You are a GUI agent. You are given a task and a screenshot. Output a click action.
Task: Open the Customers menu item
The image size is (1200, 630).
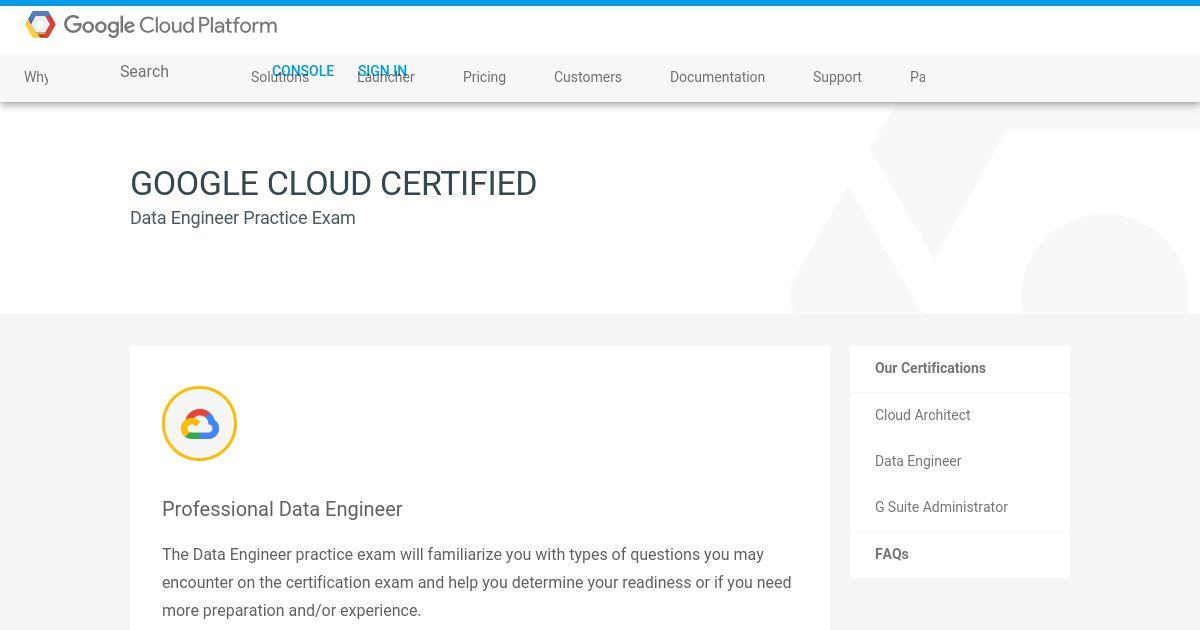pos(588,77)
